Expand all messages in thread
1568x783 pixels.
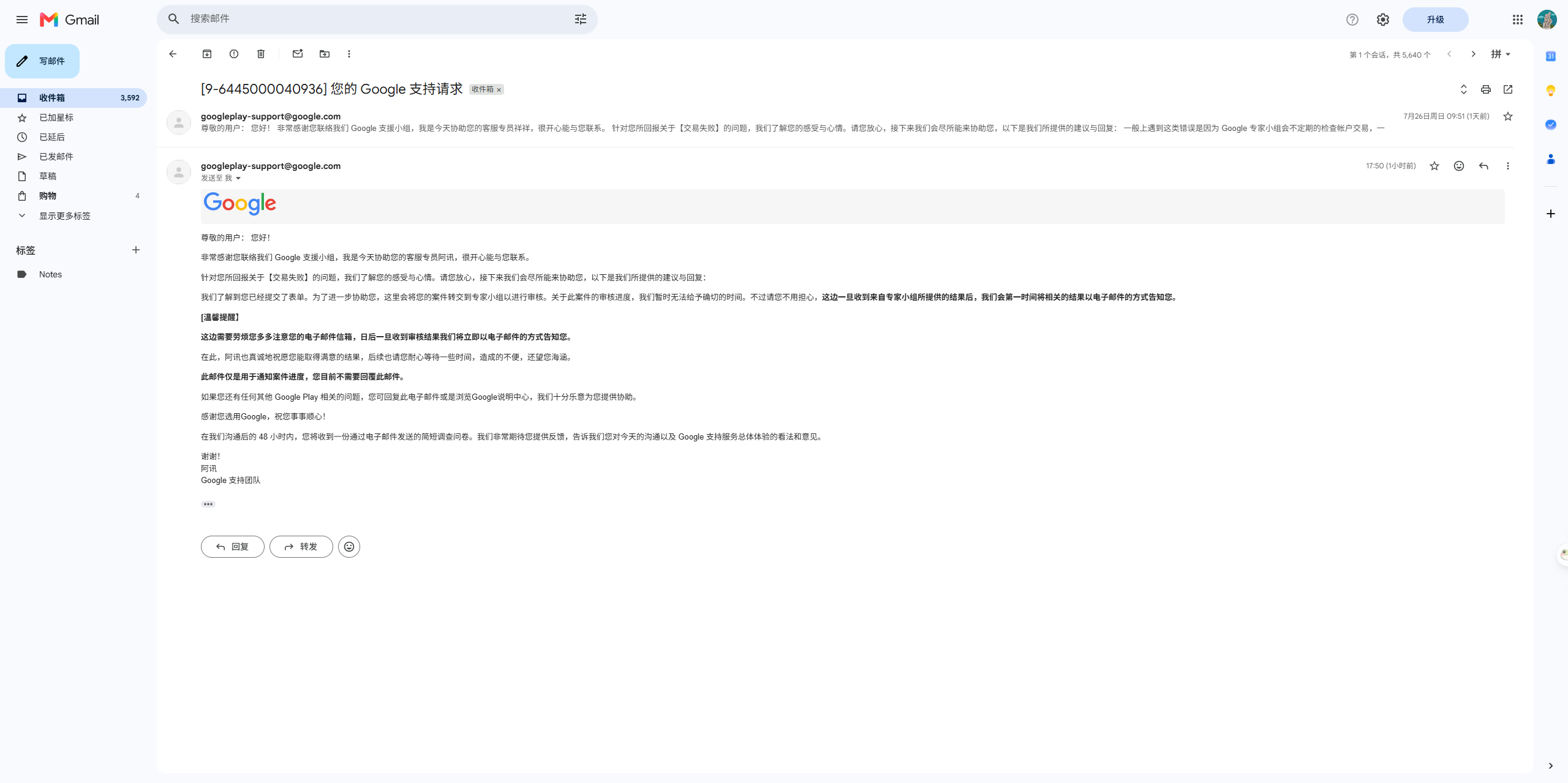click(1464, 89)
